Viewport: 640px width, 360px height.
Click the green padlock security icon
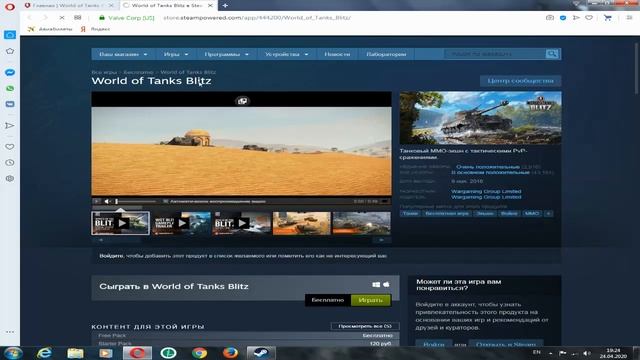coord(102,18)
